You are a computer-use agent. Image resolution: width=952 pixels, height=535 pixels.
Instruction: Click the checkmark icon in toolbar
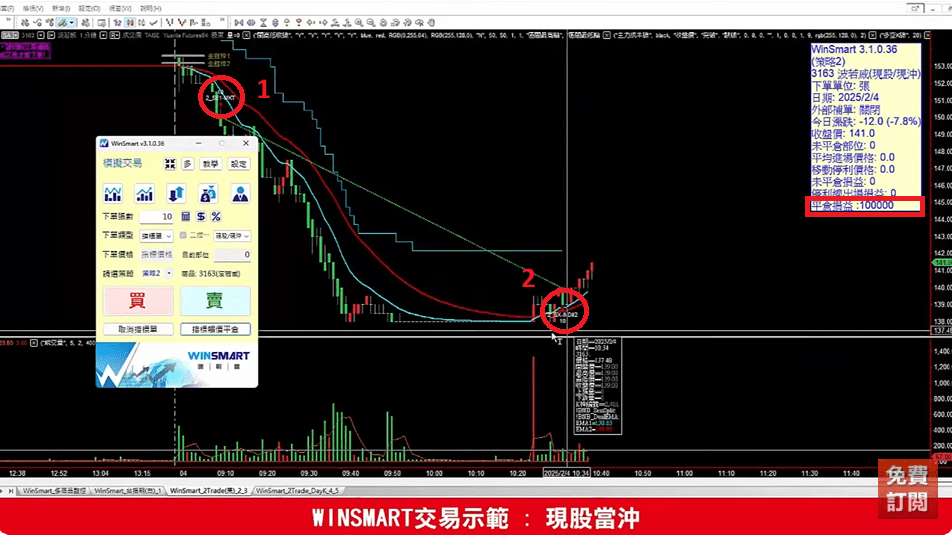(x=154, y=22)
